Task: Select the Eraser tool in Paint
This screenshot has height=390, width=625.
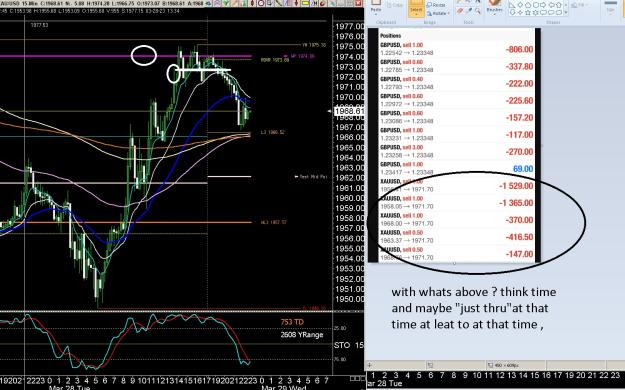Action: [x=460, y=11]
